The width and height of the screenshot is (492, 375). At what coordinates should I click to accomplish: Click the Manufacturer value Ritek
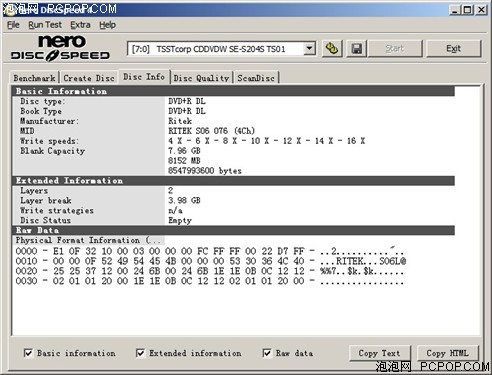coord(180,121)
